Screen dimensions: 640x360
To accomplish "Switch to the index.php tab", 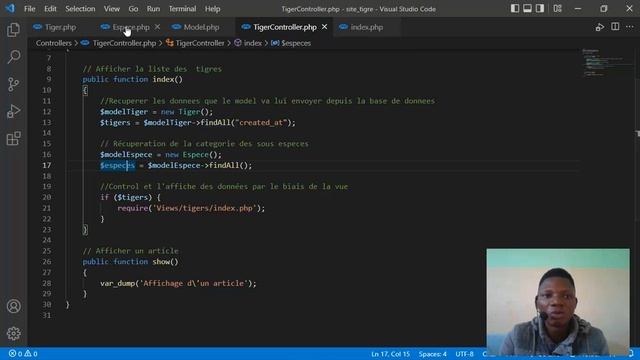I will pyautogui.click(x=367, y=27).
